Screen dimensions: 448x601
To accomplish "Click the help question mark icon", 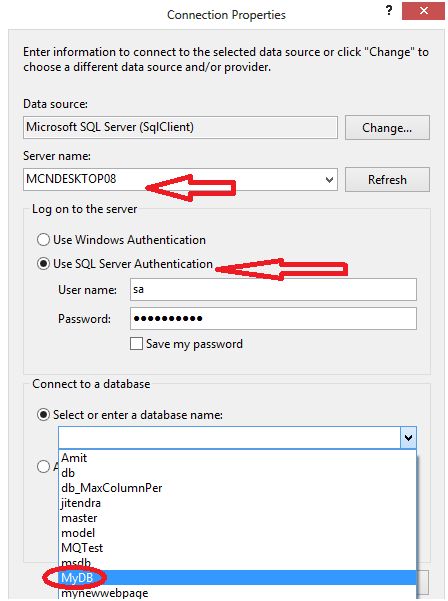I will 389,10.
